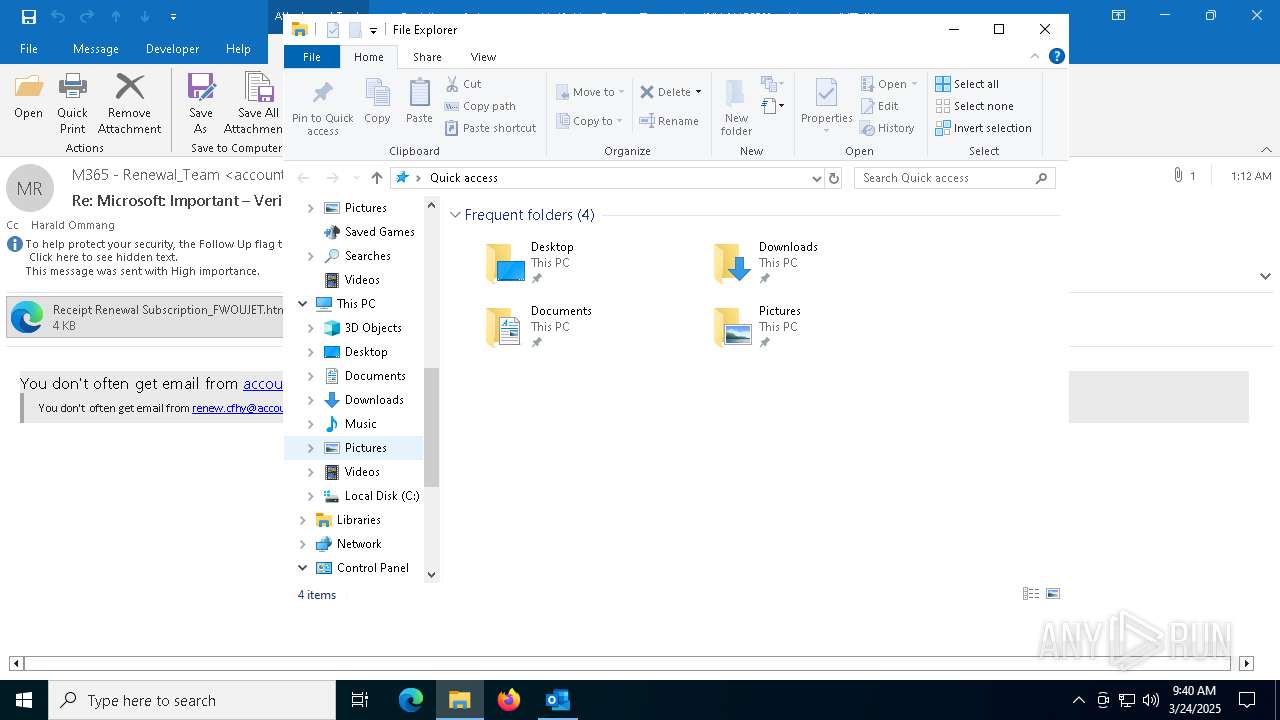Image resolution: width=1280 pixels, height=720 pixels.
Task: Minimize the File Explorer ribbon chevron
Action: pos(1035,57)
